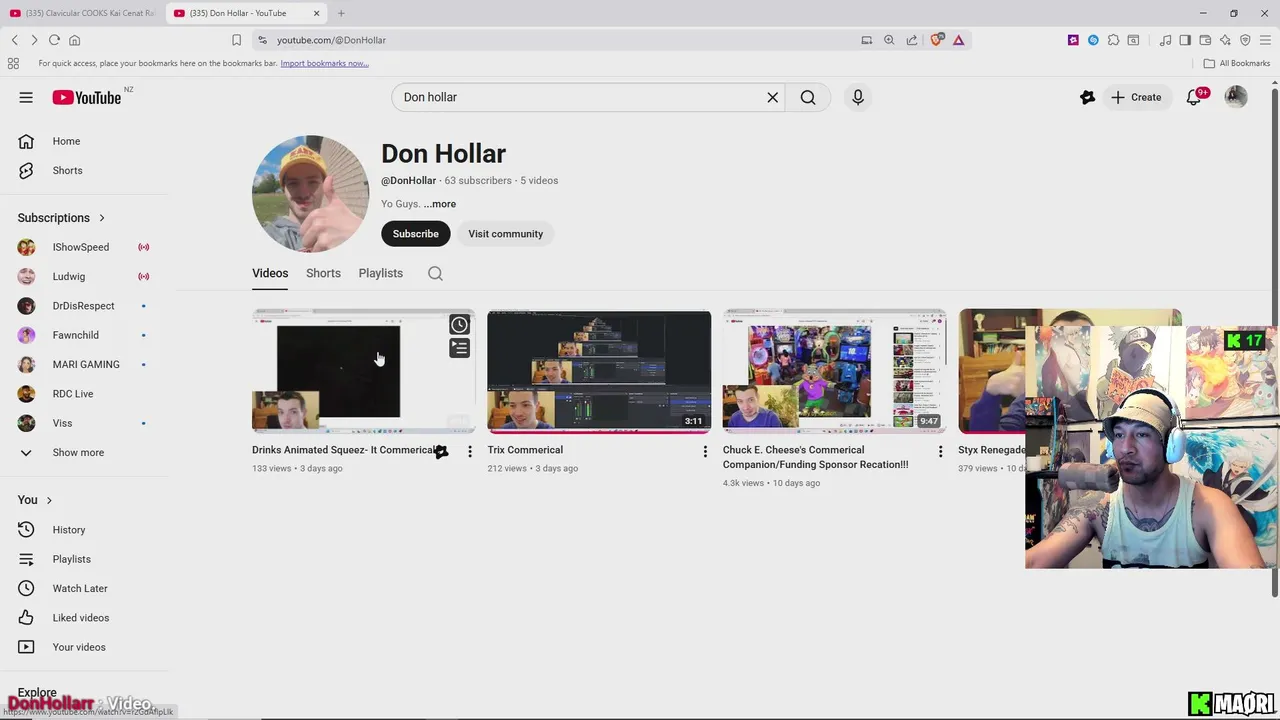Open the notifications bell
Screen dimensions: 1280x720
(x=1194, y=97)
